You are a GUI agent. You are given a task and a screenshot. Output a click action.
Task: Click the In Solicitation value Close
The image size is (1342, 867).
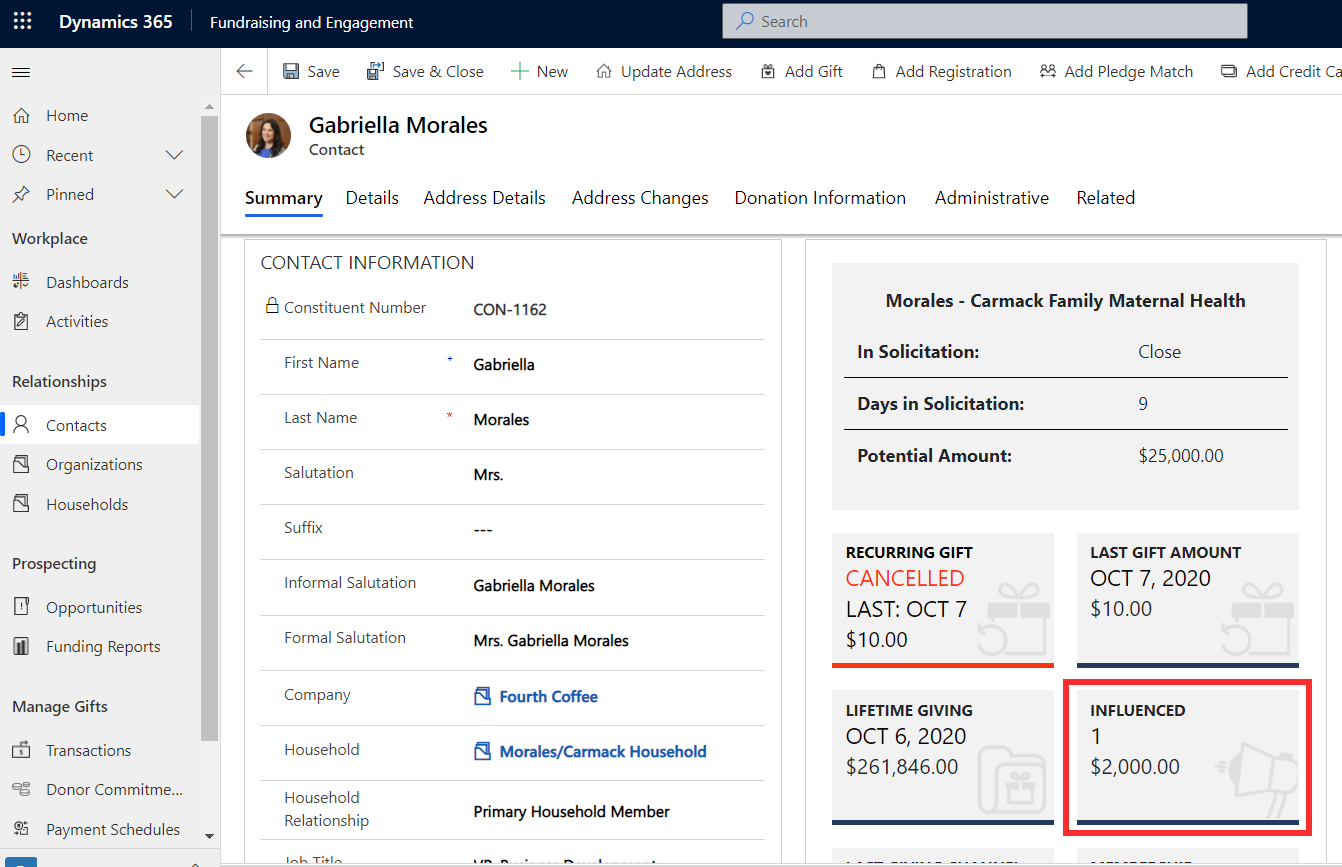coord(1160,352)
